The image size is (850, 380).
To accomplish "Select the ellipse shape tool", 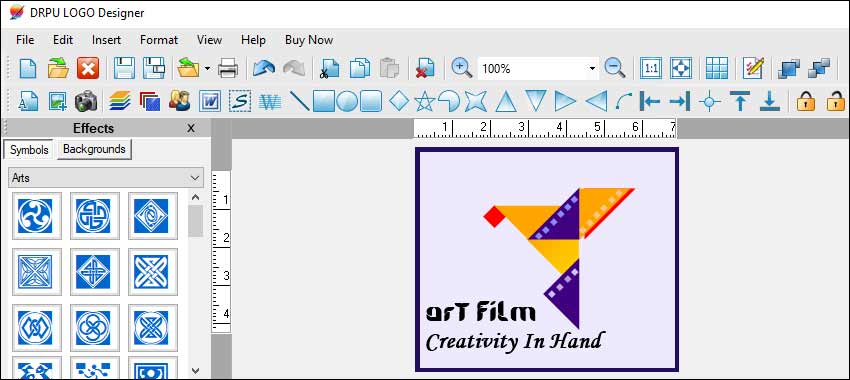I will tap(347, 101).
